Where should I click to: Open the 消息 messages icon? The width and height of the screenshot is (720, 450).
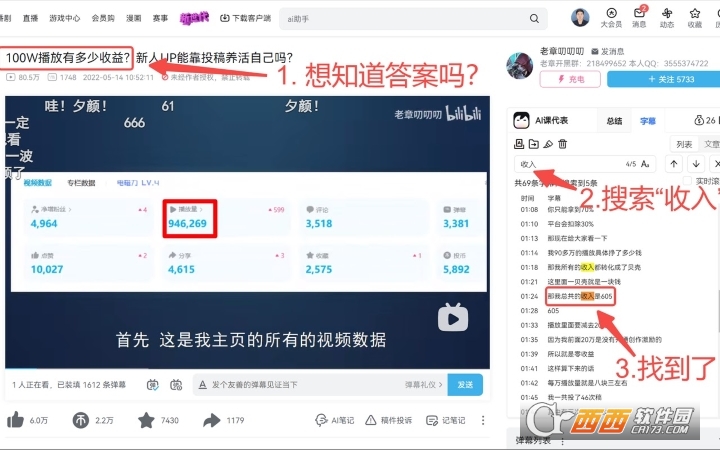point(639,13)
